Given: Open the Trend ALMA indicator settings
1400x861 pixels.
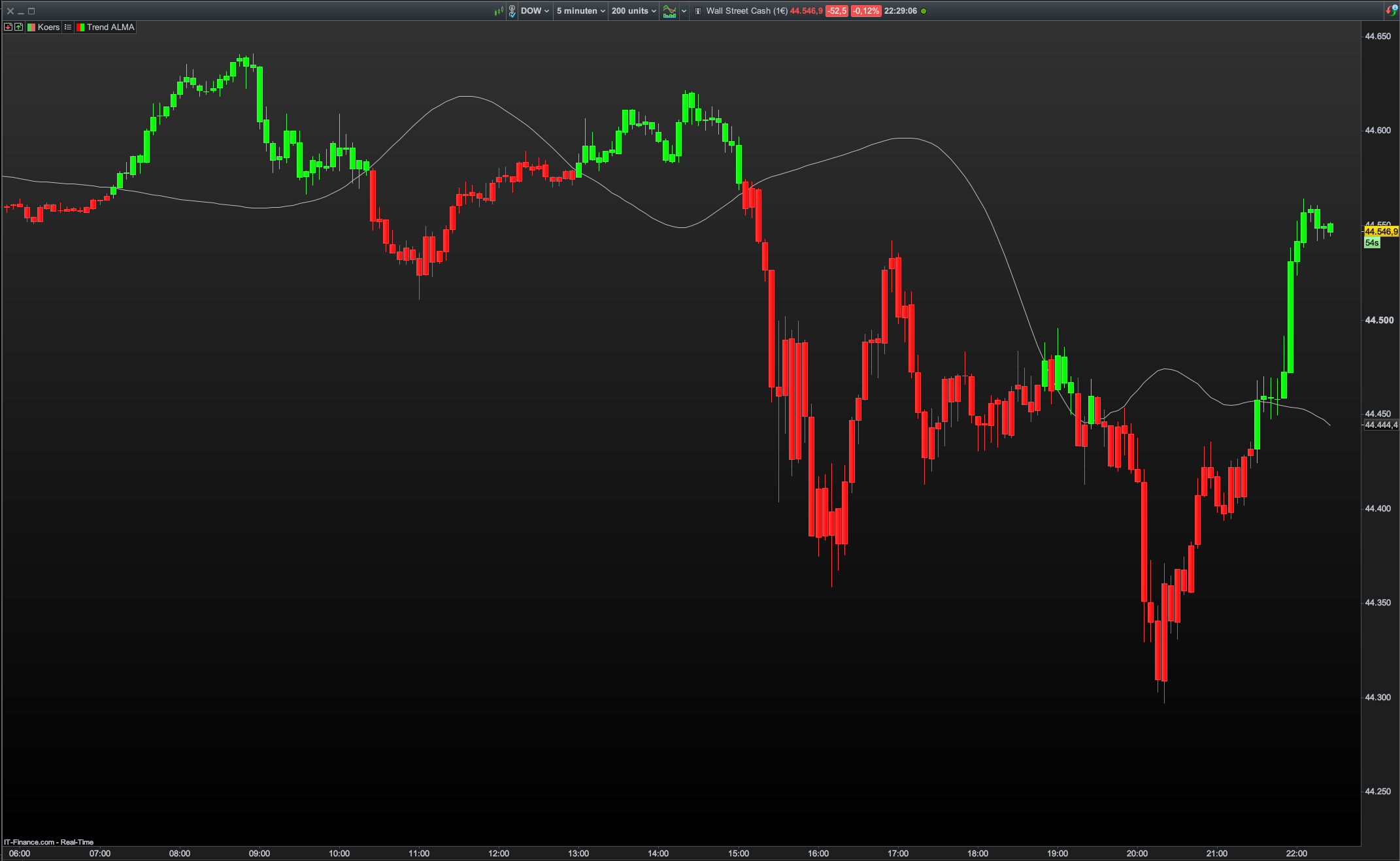Looking at the screenshot, I should (x=110, y=27).
